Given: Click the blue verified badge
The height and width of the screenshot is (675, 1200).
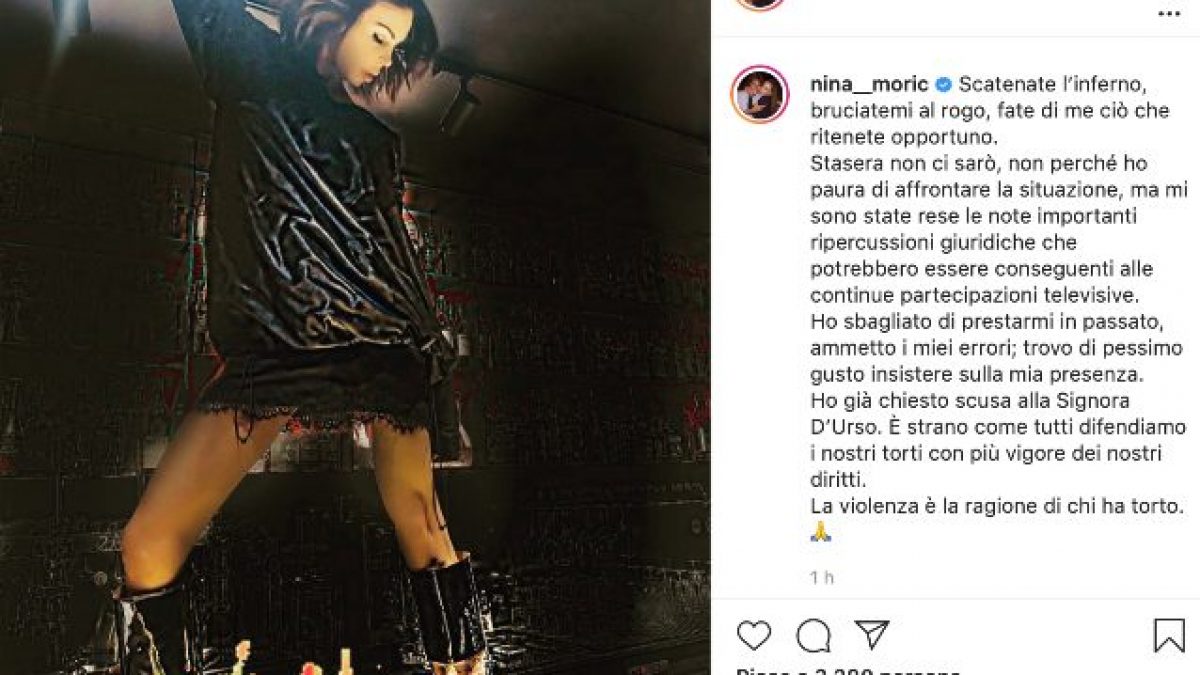Looking at the screenshot, I should click(x=942, y=84).
